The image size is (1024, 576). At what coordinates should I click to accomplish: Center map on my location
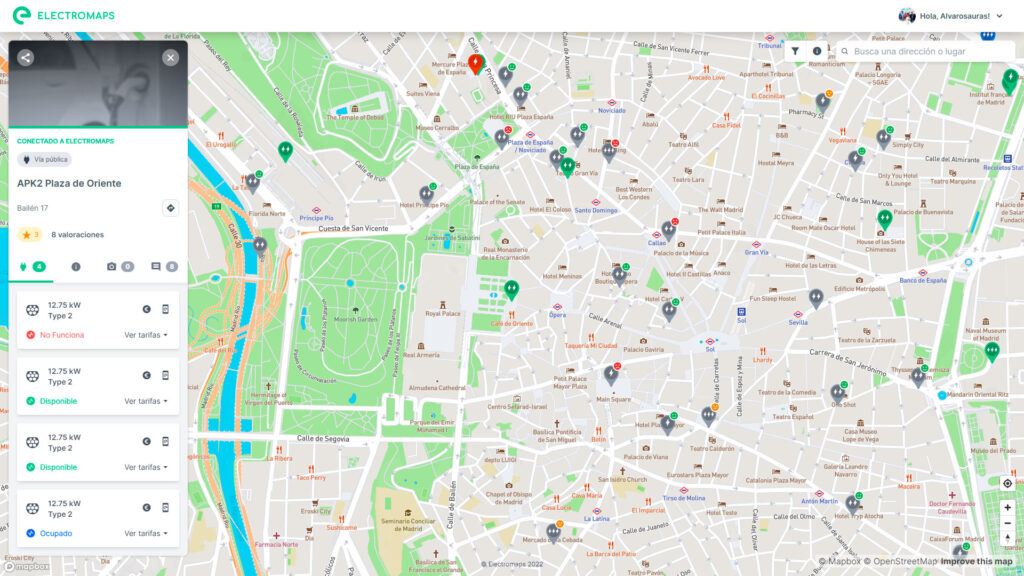(1007, 483)
